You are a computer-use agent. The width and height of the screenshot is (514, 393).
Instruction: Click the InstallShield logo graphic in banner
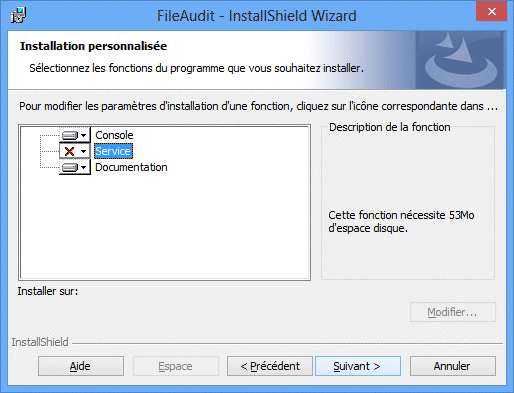pos(460,60)
